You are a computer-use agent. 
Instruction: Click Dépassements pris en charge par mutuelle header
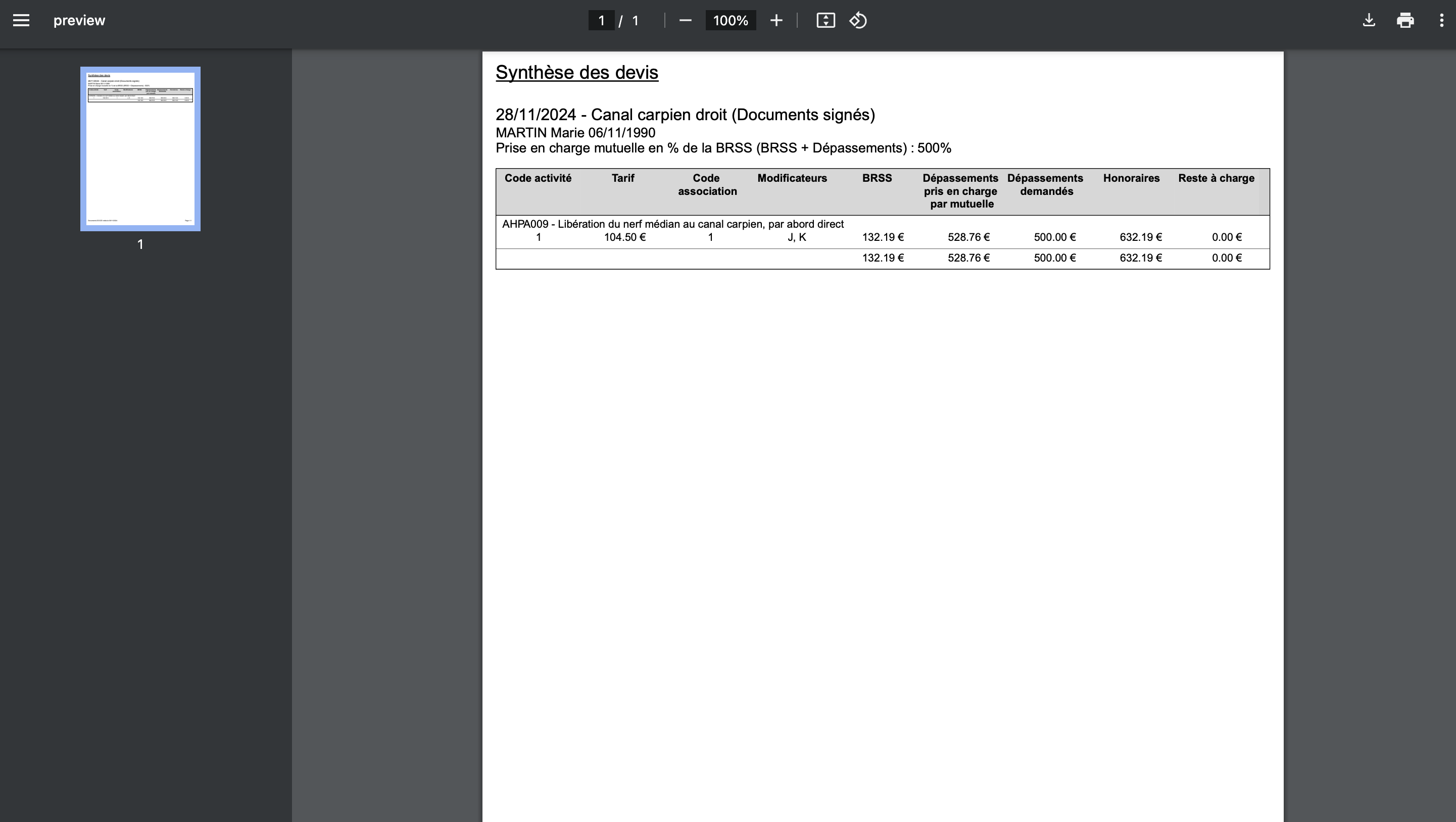pyautogui.click(x=960, y=191)
